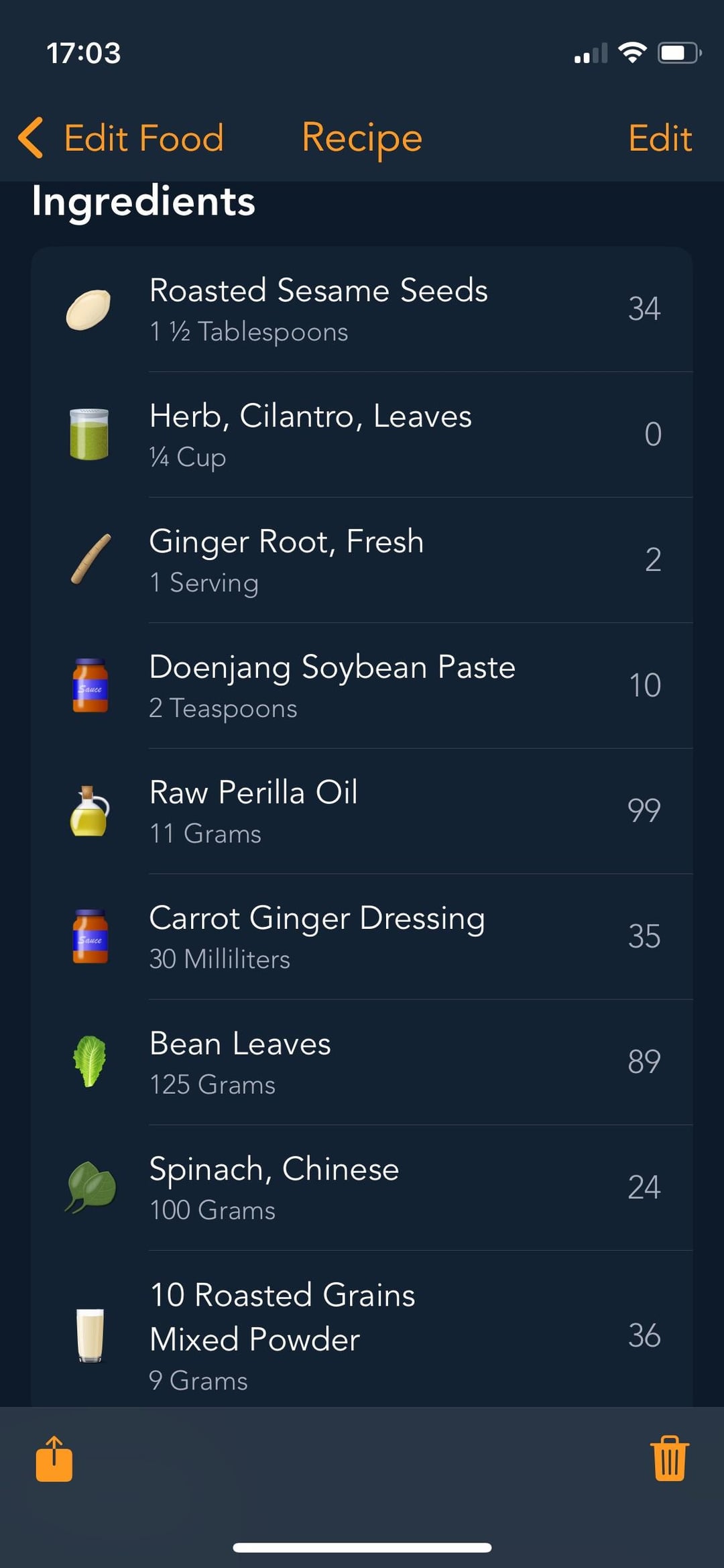This screenshot has width=724, height=1568.
Task: Tap the perilla oil bottle icon
Action: [90, 811]
